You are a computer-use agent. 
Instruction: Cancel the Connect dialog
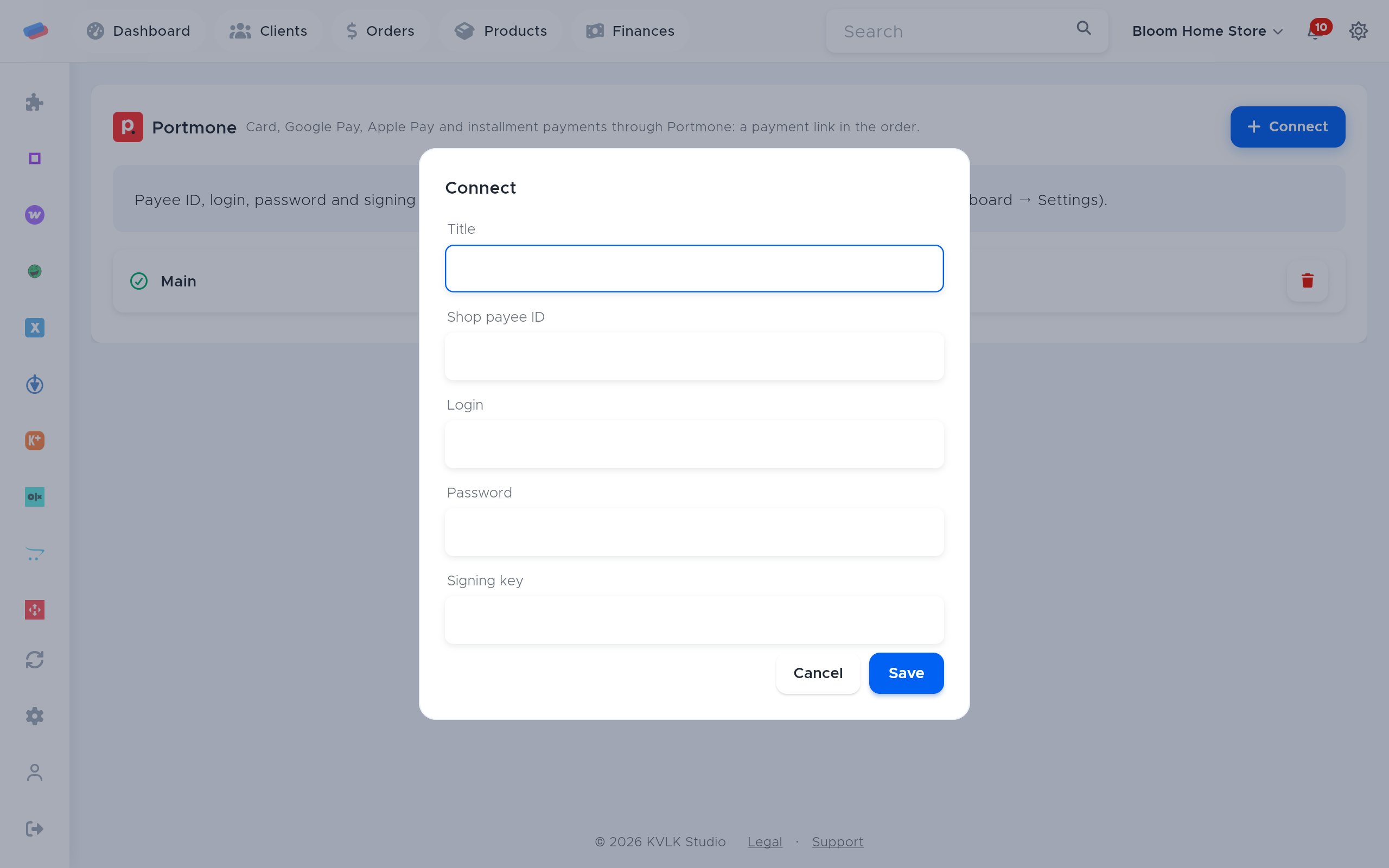click(818, 673)
